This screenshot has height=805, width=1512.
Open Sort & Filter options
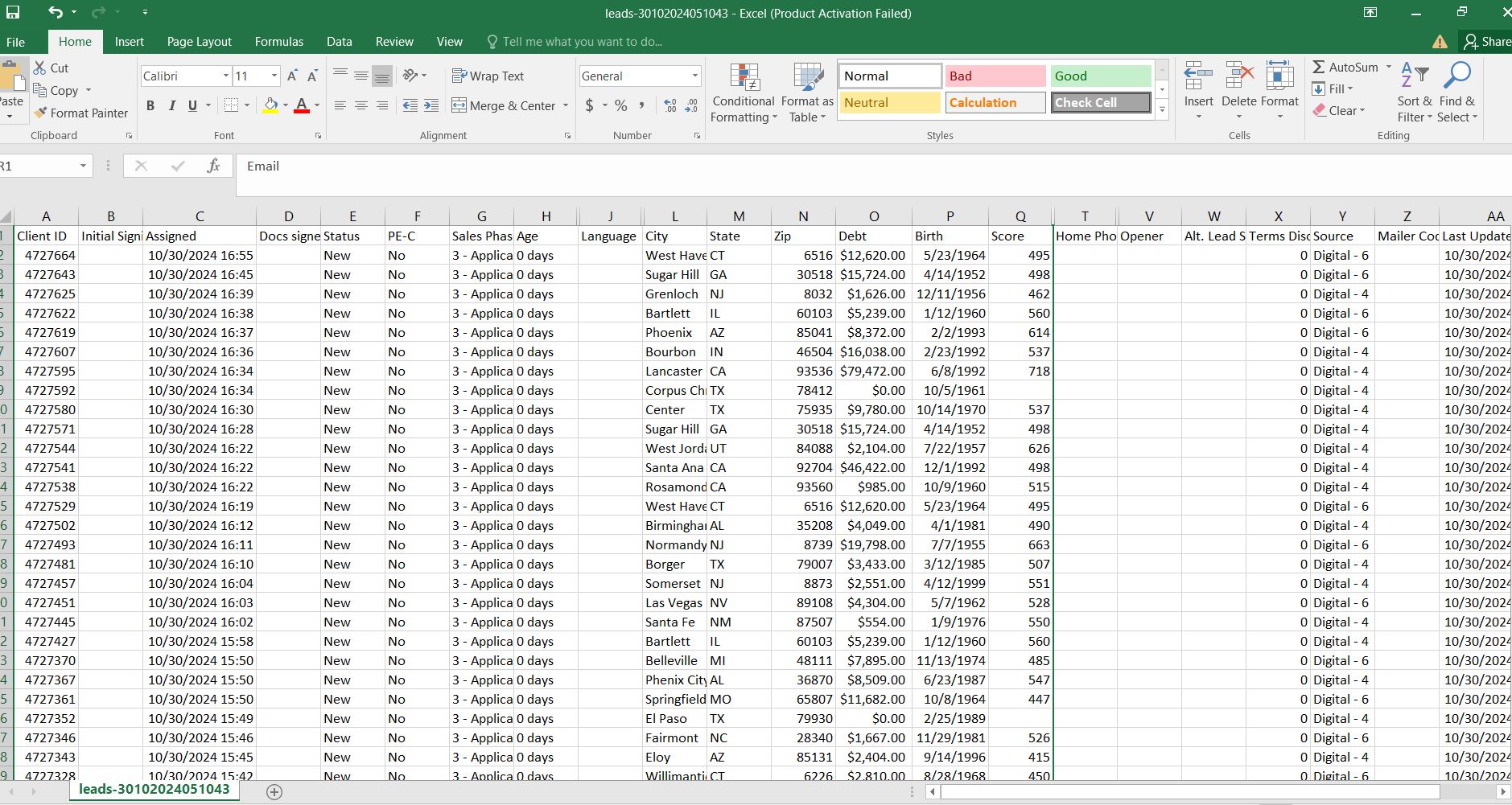point(1415,92)
